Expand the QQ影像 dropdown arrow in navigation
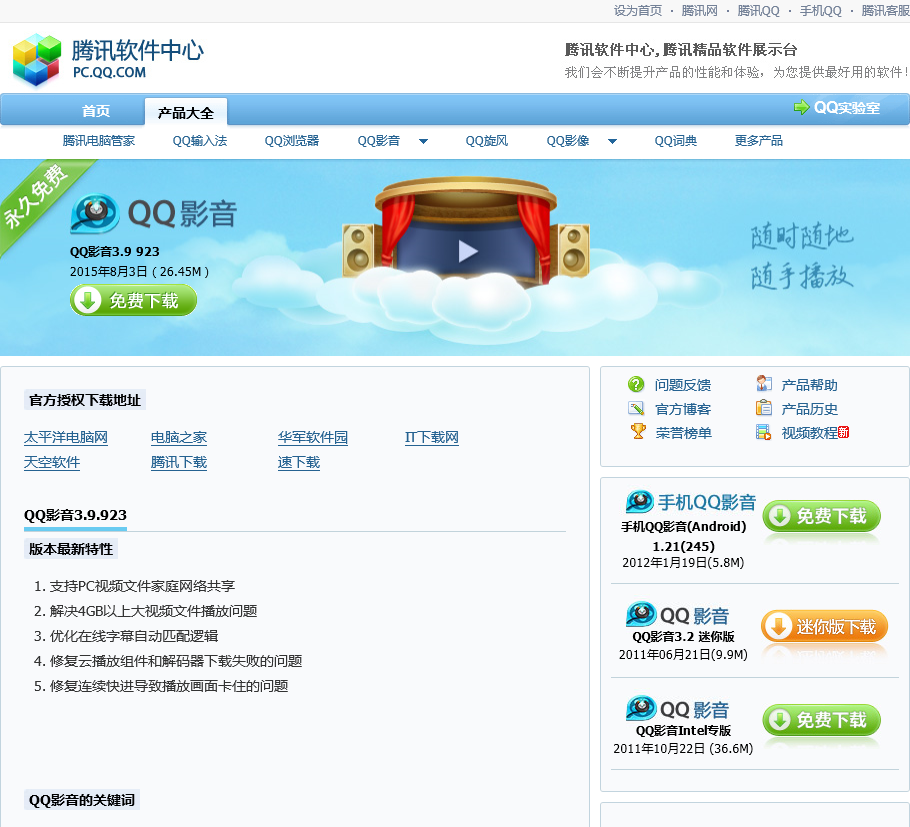 point(612,141)
